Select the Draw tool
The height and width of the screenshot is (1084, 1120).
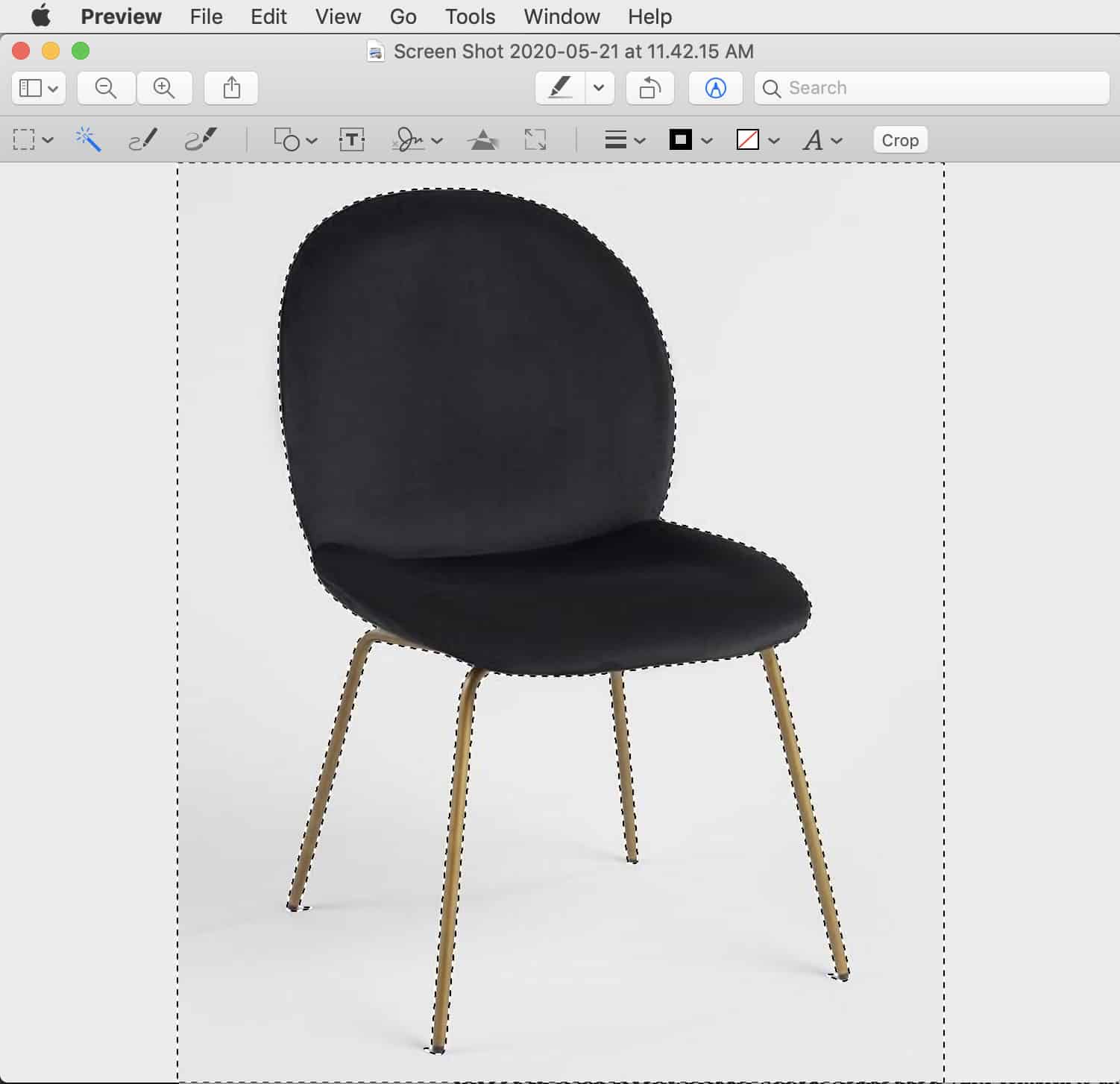point(200,139)
